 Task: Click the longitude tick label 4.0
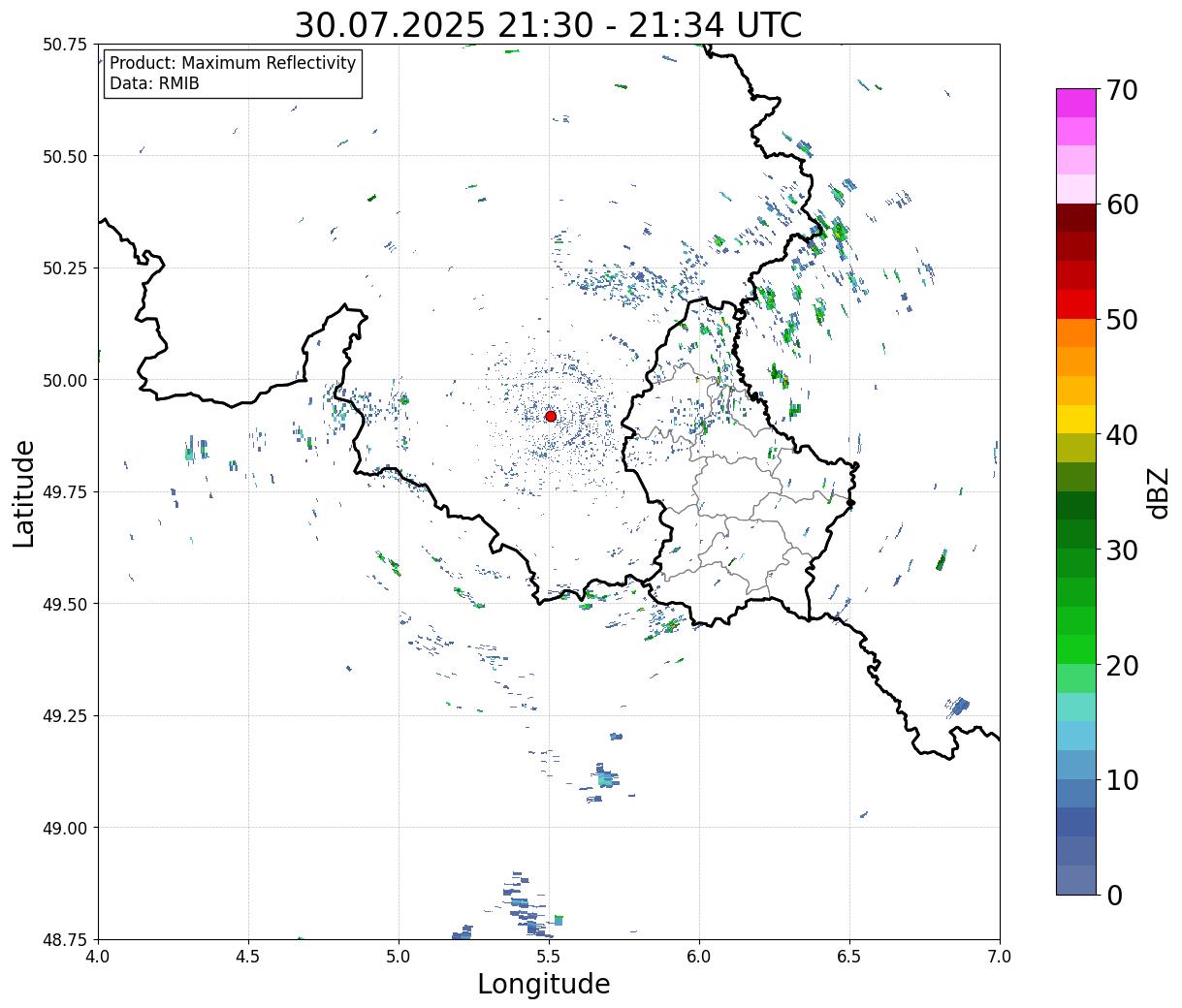[x=98, y=957]
